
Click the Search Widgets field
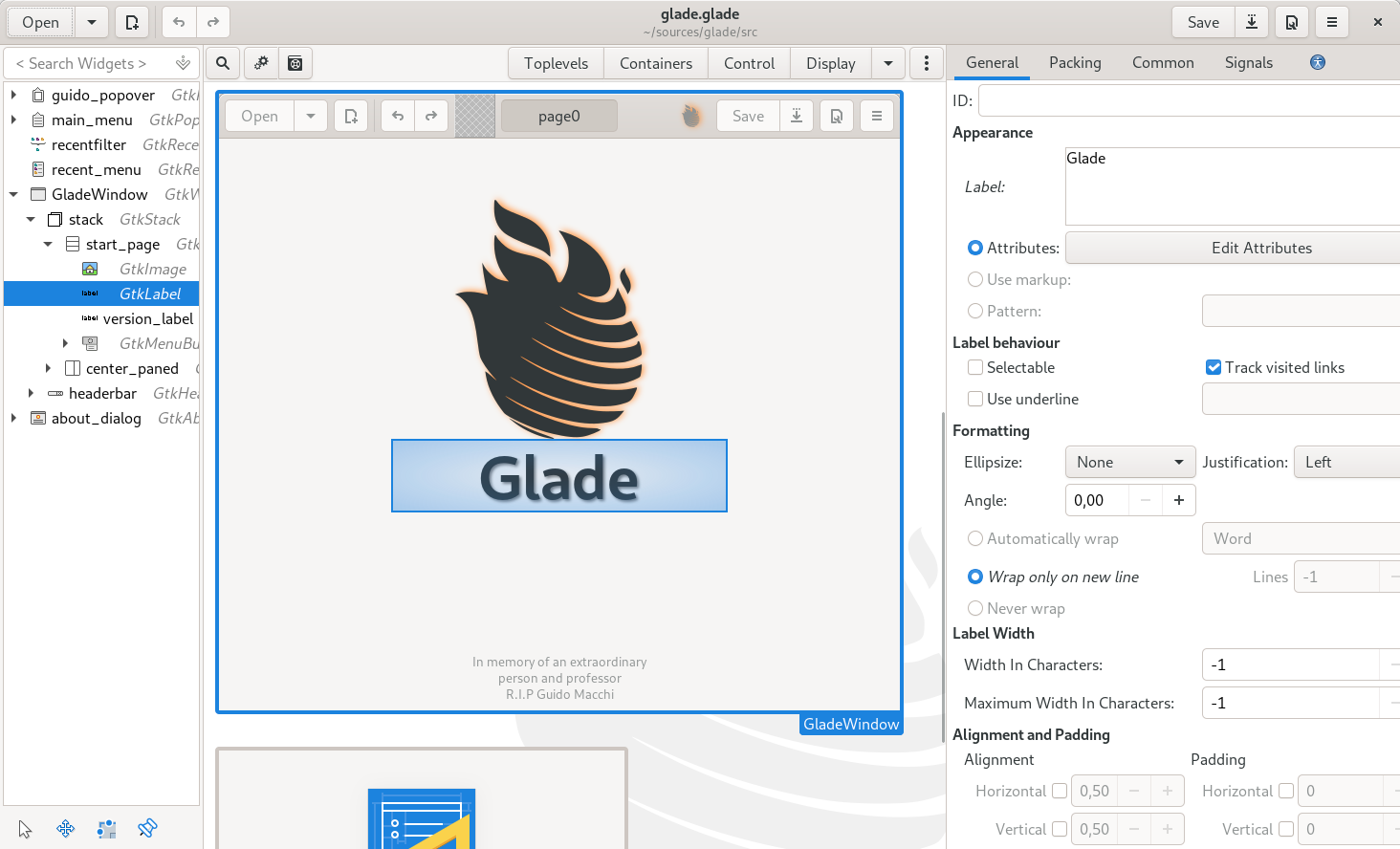coord(102,63)
